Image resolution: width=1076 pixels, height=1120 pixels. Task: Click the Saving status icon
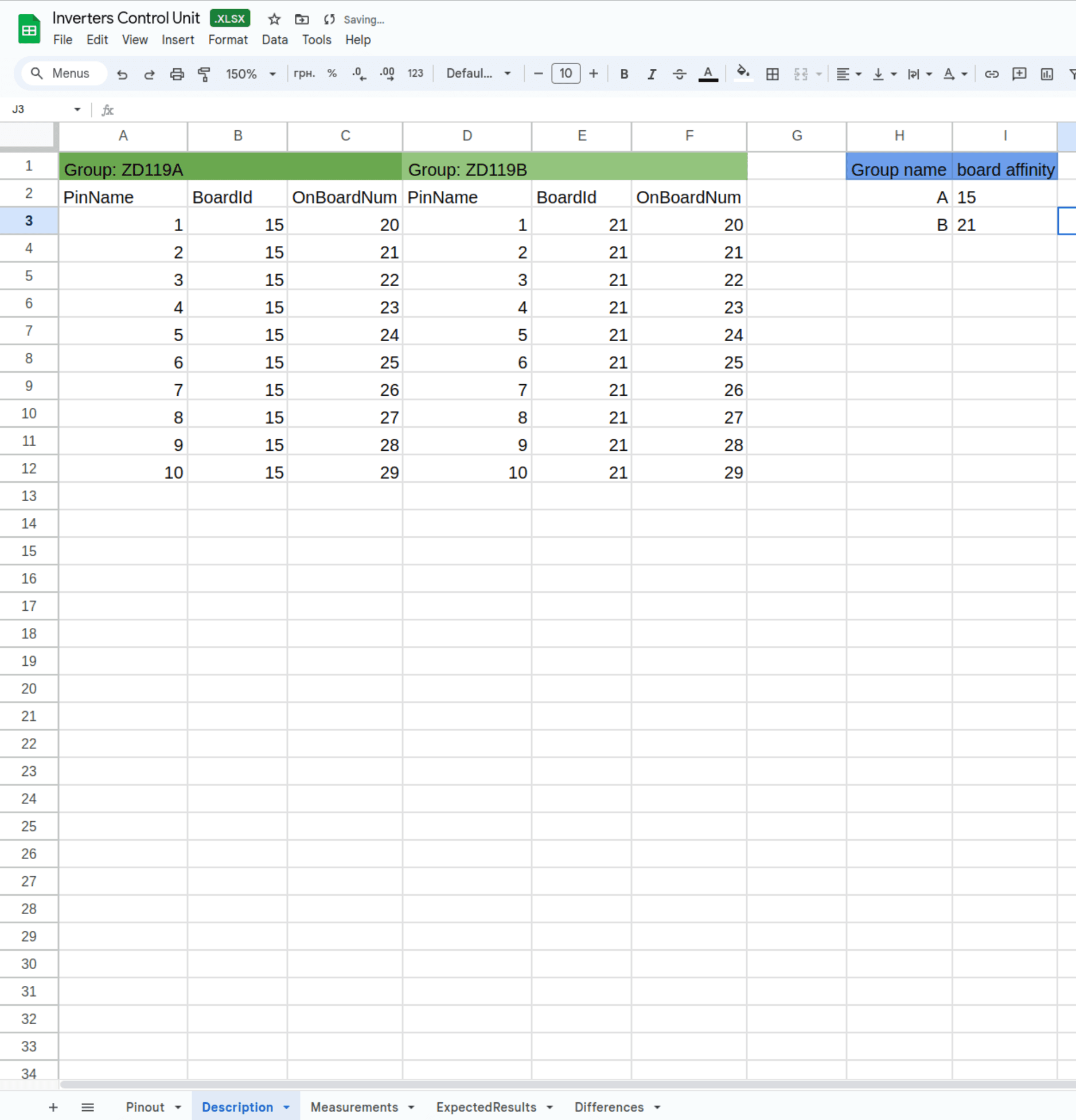[x=329, y=19]
